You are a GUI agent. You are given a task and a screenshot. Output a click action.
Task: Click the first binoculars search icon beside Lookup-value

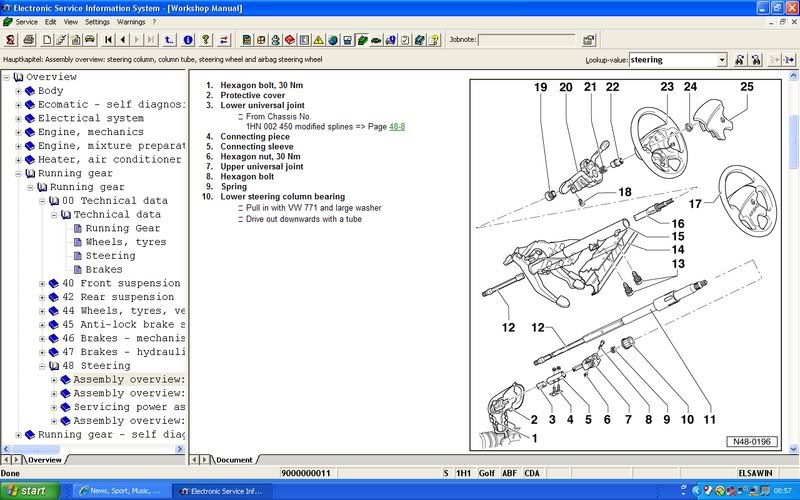tap(739, 60)
